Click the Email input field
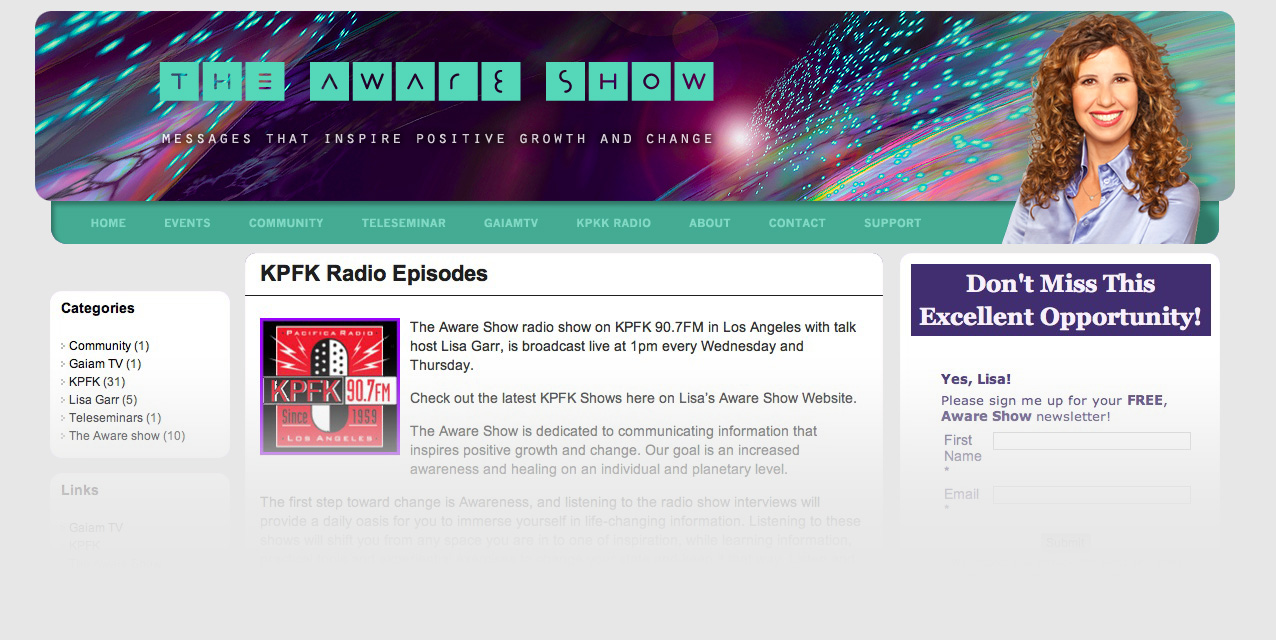Screen dimensions: 1276x640 [x=1092, y=495]
